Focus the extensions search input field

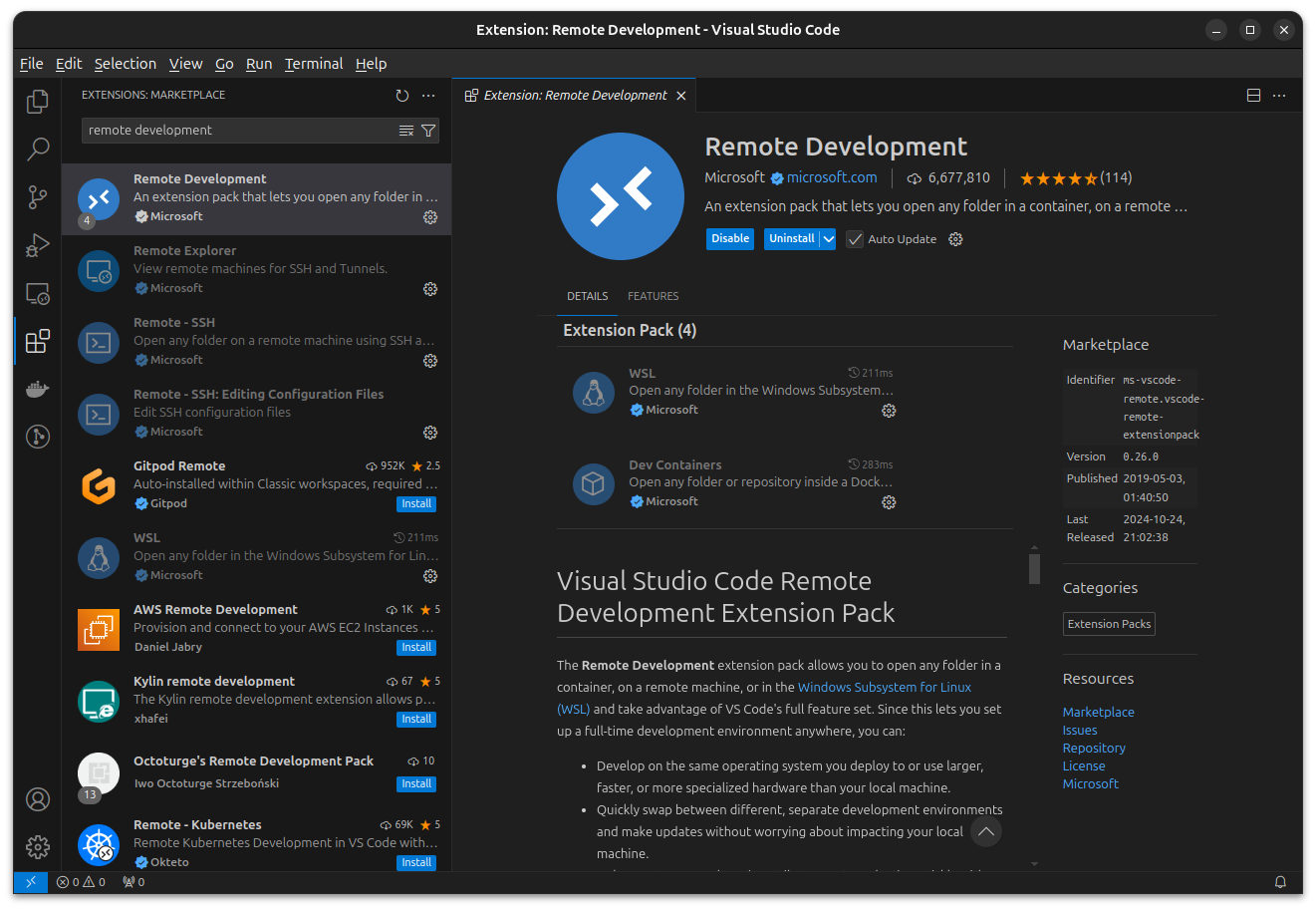point(239,131)
